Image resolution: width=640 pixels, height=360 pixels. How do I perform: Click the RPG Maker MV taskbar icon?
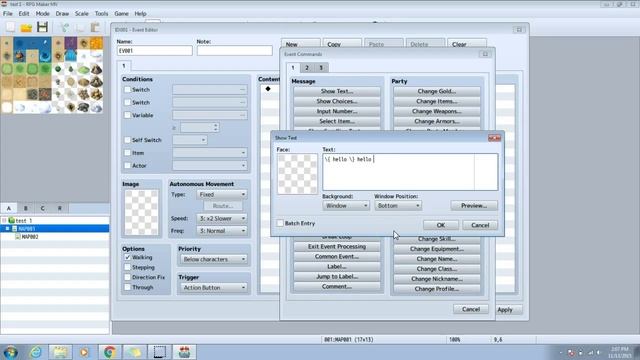pos(184,352)
